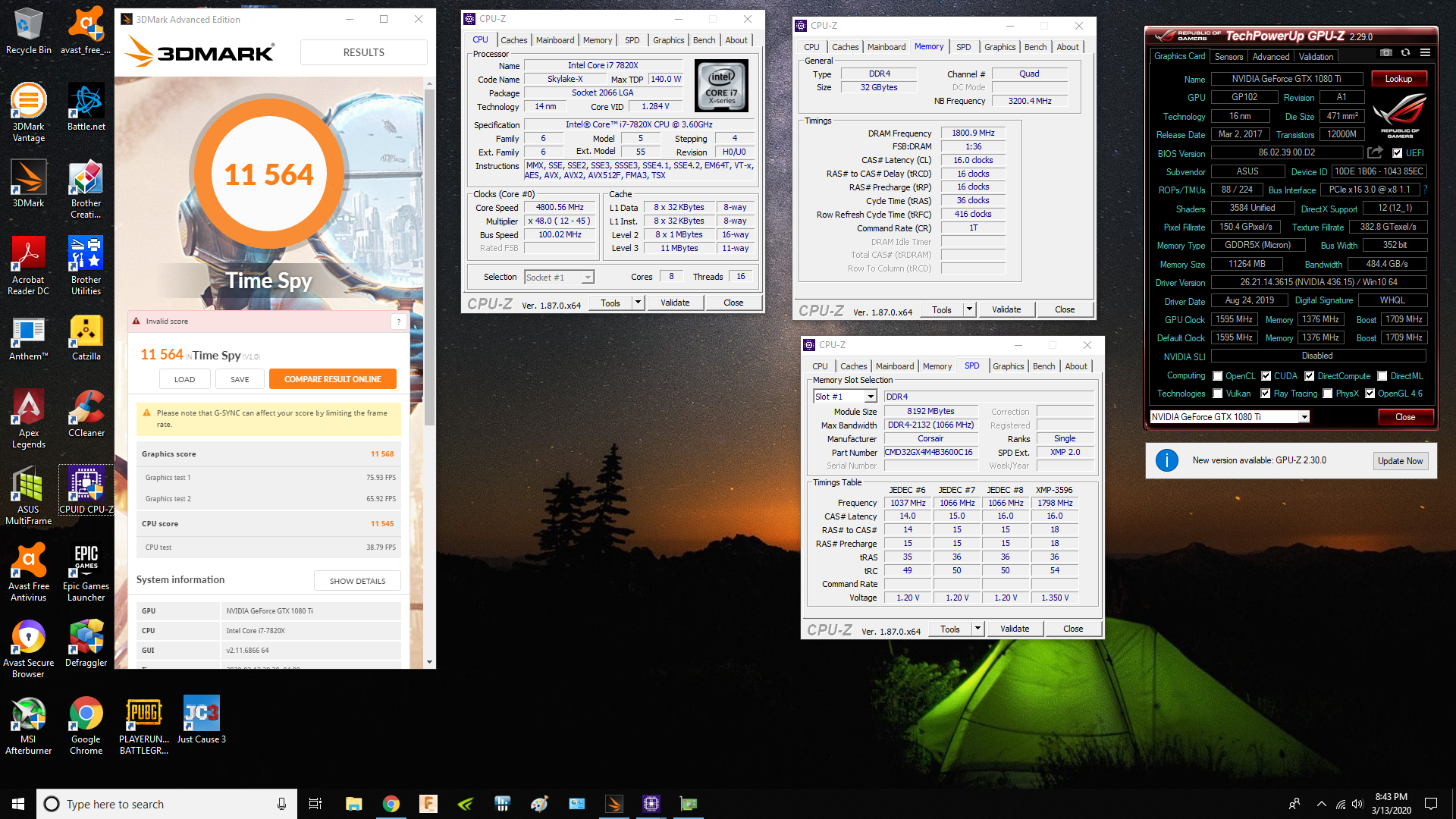This screenshot has height=819, width=1456.
Task: Click 3DMark vertical scrollbar thumb
Action: point(429,258)
